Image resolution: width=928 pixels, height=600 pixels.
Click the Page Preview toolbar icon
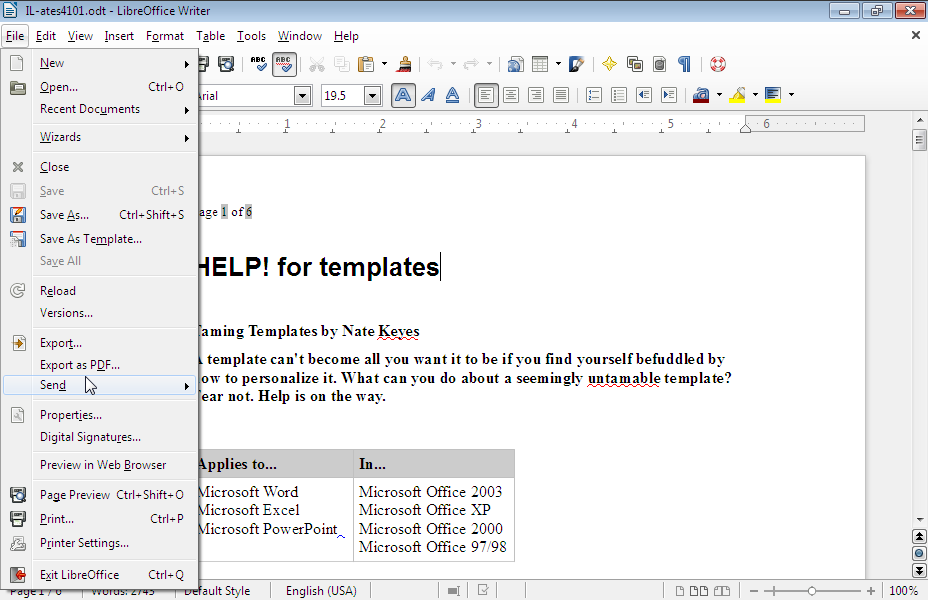tap(226, 64)
